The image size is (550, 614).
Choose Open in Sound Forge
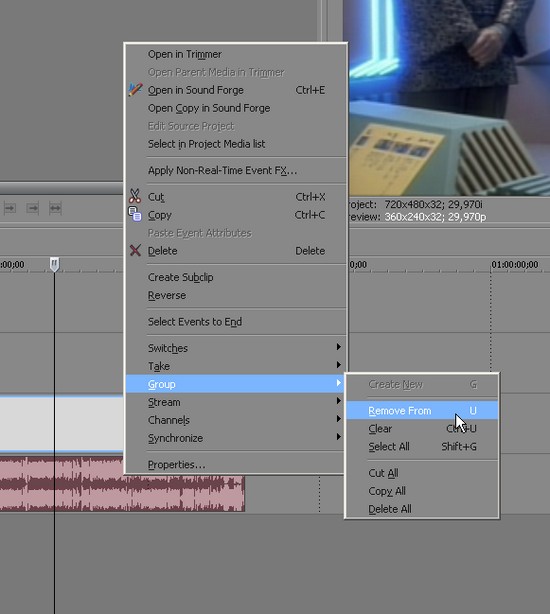236,90
